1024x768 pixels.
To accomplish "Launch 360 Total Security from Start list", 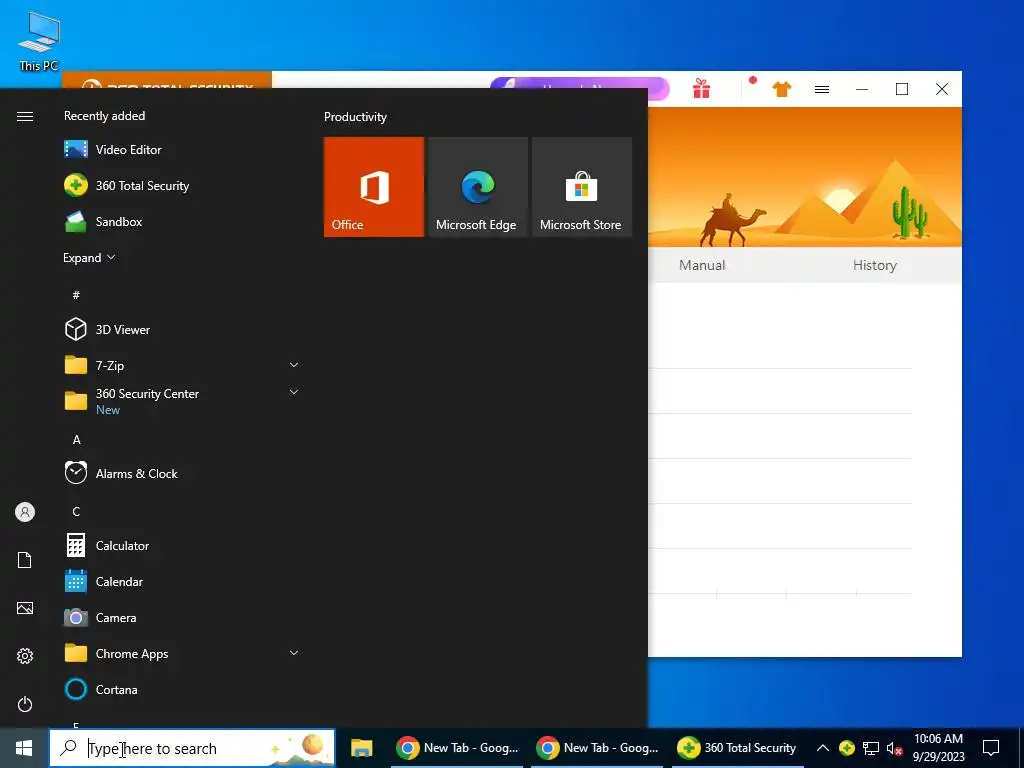I will pos(183,185).
